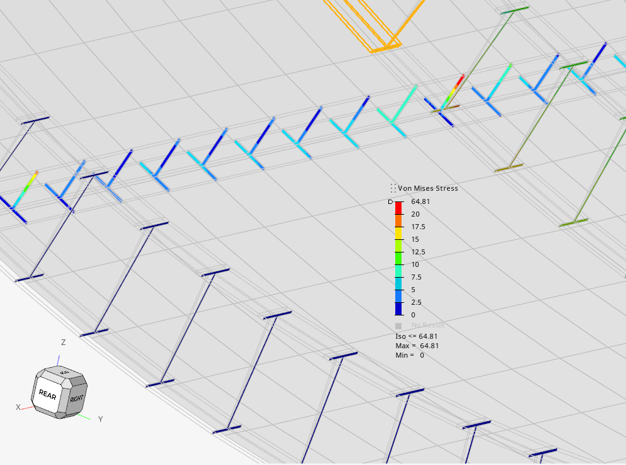
Task: Click the REAR face of the view cube
Action: 47,393
